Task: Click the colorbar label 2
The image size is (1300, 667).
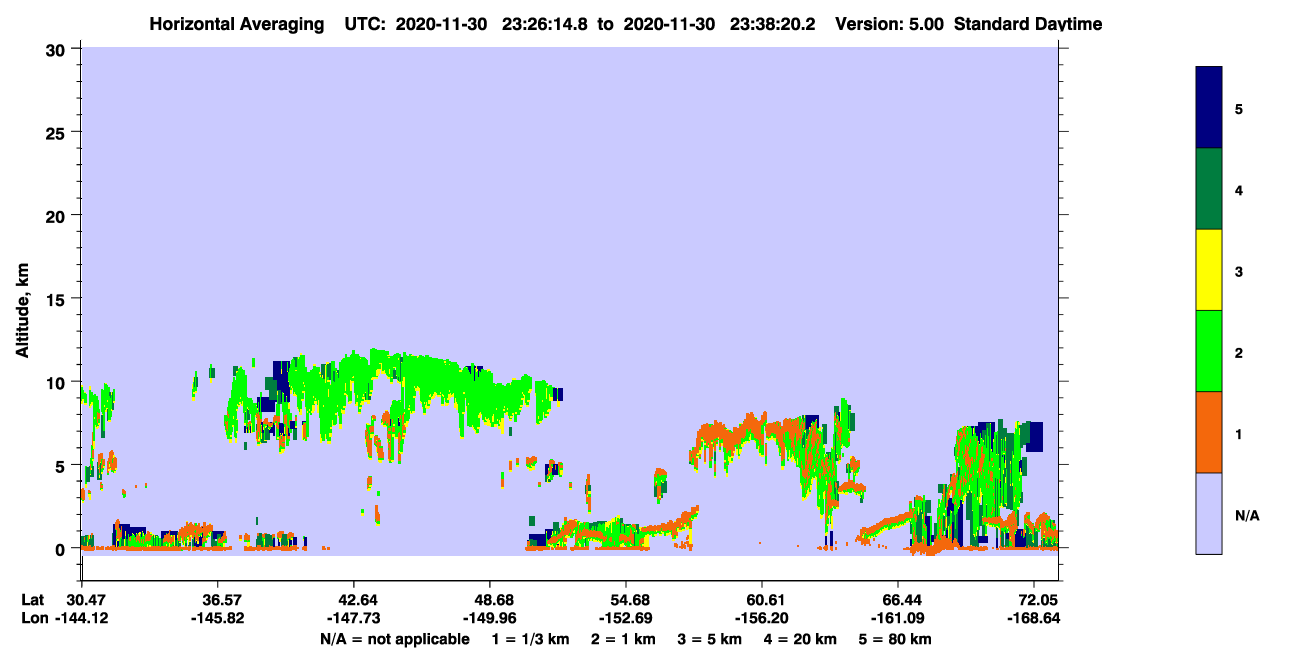Action: (1239, 351)
